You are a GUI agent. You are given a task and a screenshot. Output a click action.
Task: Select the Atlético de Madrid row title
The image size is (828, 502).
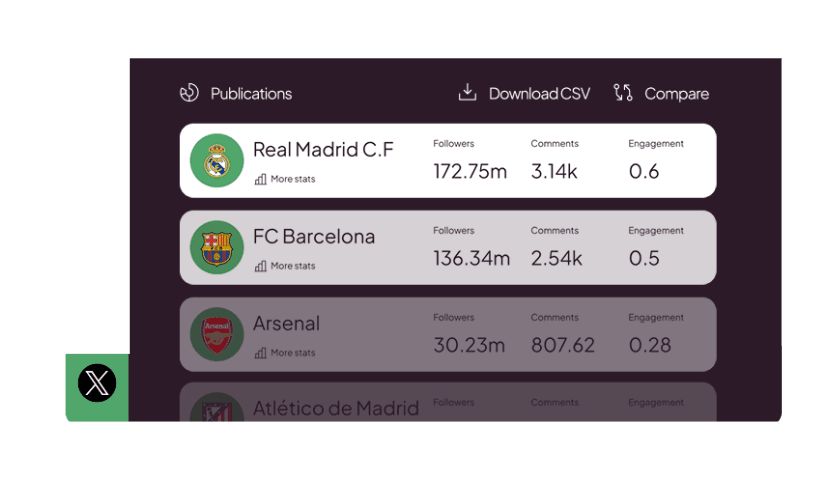pyautogui.click(x=335, y=408)
